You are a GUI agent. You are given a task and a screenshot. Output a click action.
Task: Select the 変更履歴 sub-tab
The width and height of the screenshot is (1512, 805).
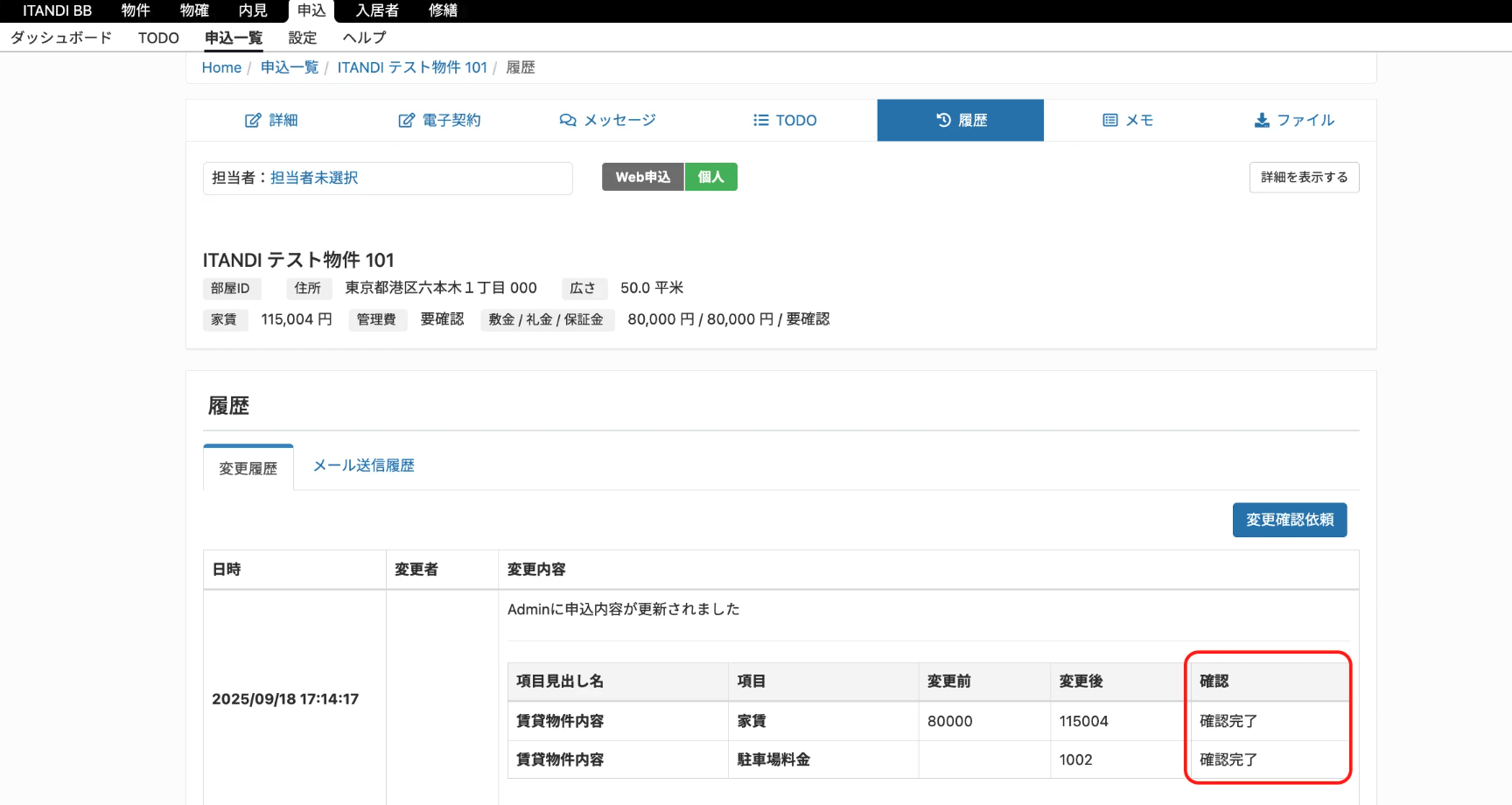click(248, 468)
